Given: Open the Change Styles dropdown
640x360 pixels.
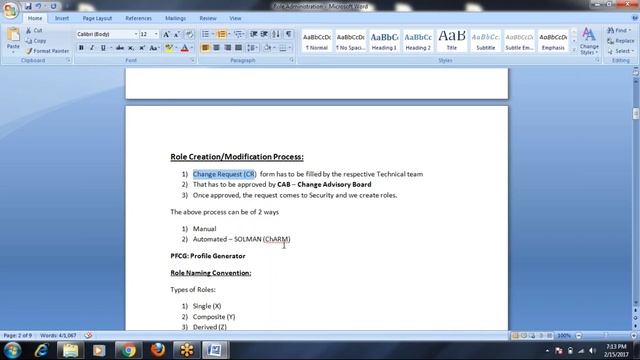Looking at the screenshot, I should click(x=589, y=41).
